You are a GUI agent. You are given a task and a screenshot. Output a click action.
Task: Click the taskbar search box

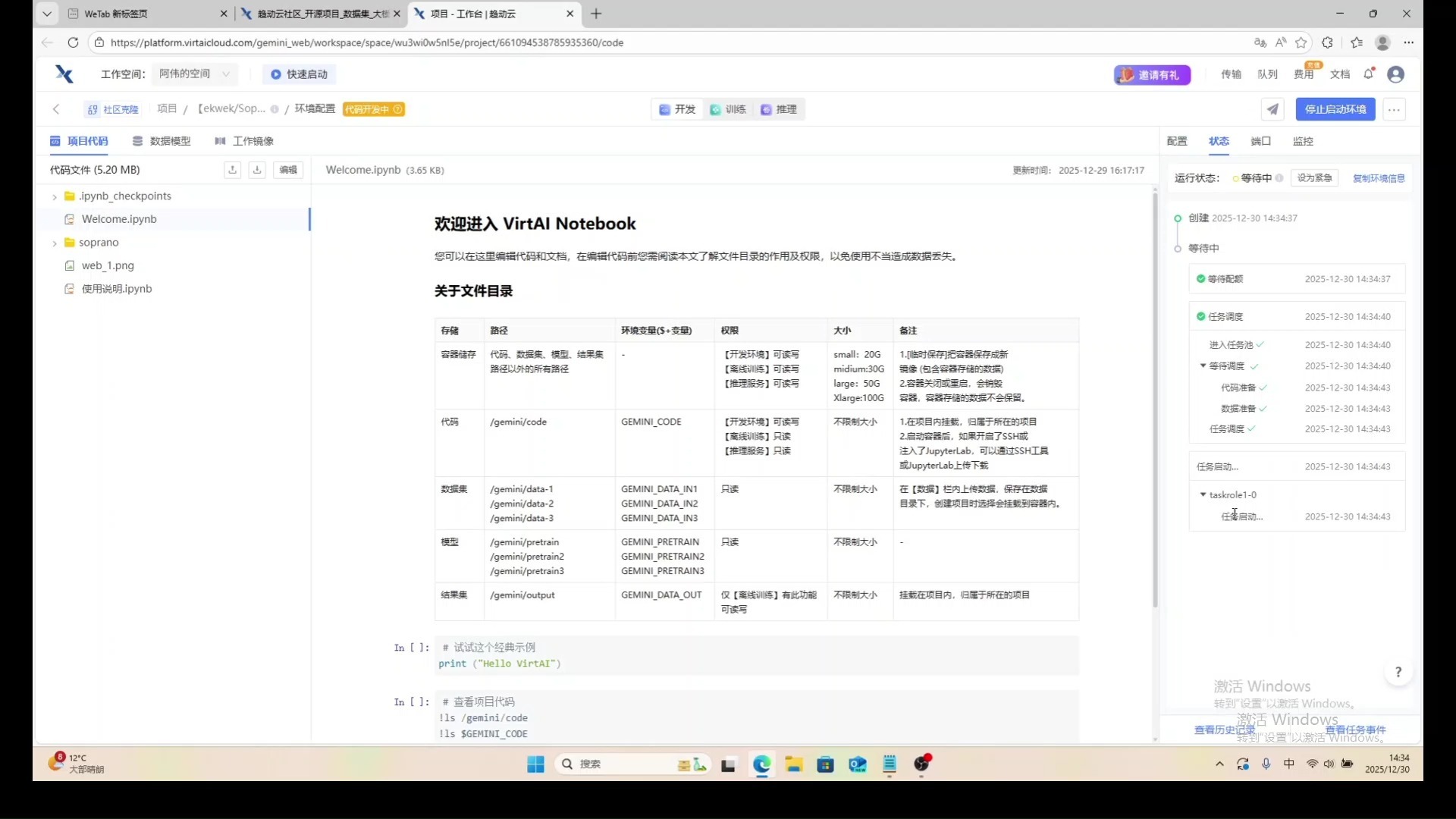coord(634,764)
